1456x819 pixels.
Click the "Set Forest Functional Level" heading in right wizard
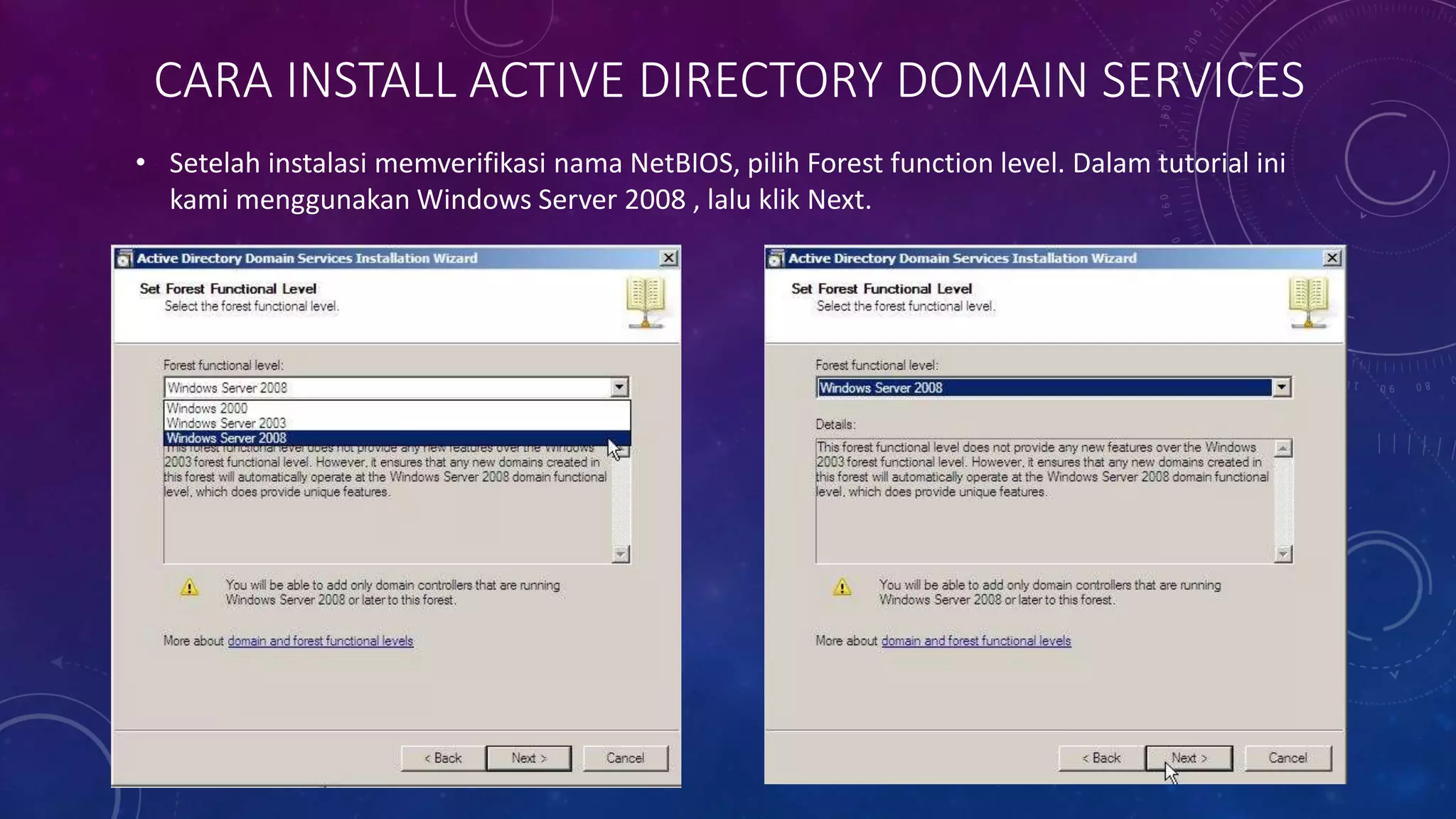tap(882, 289)
